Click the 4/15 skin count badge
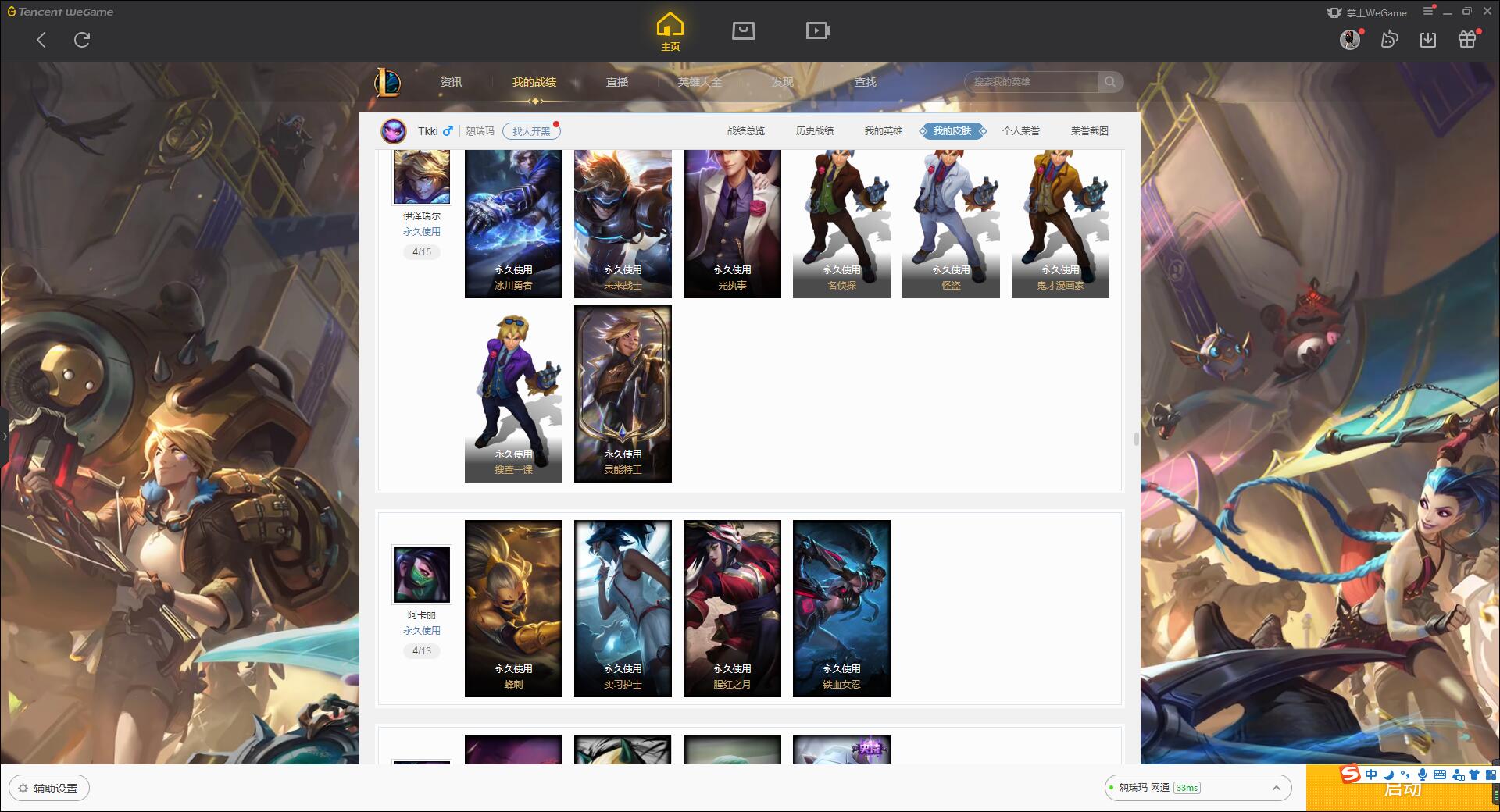The width and height of the screenshot is (1500, 812). (x=421, y=251)
